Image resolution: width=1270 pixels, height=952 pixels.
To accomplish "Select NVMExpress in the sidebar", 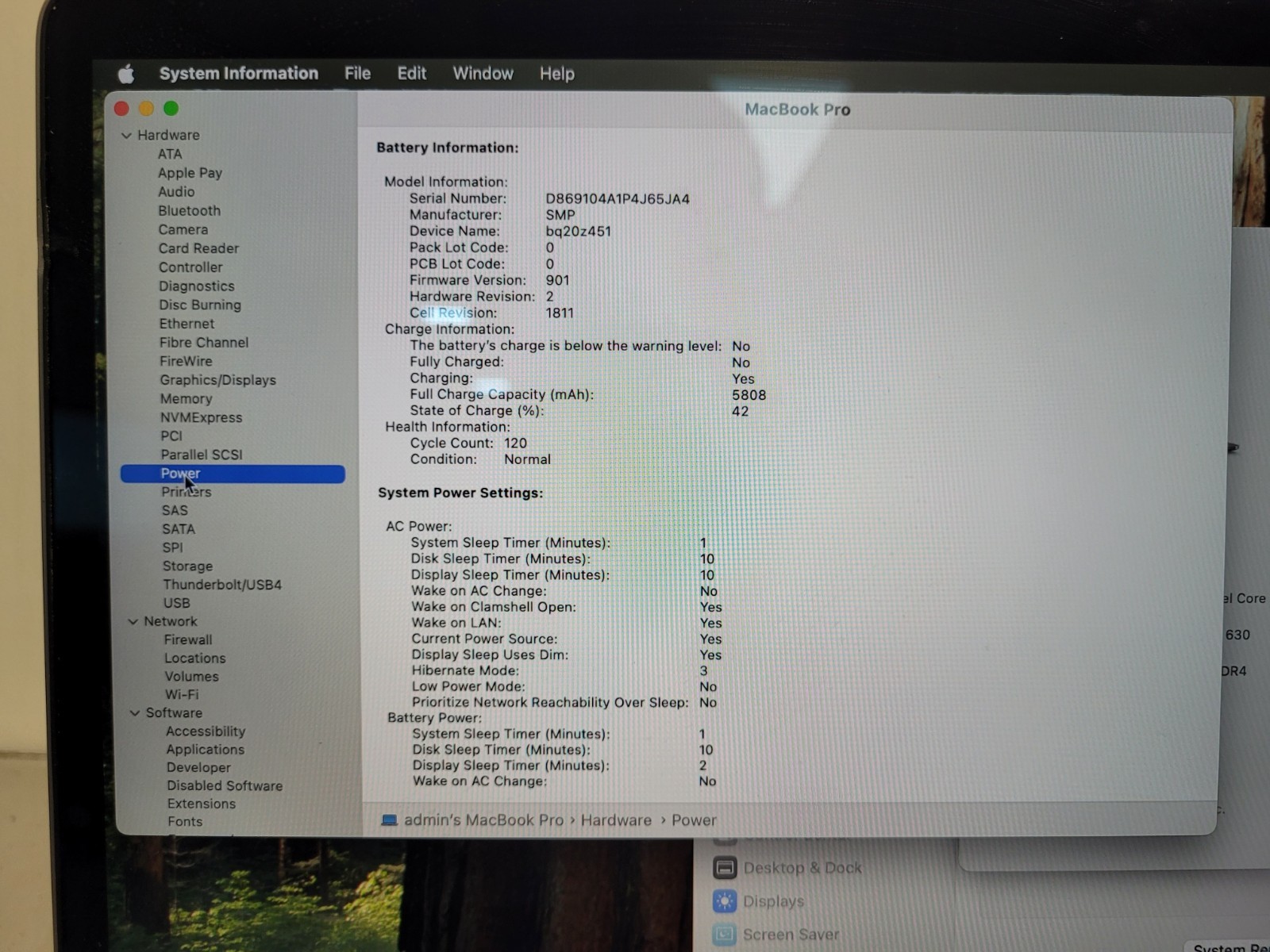I will click(x=202, y=418).
